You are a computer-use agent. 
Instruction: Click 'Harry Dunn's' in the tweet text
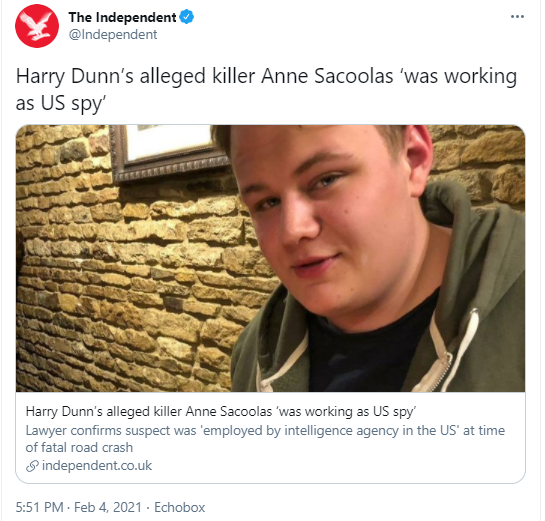pyautogui.click(x=75, y=76)
